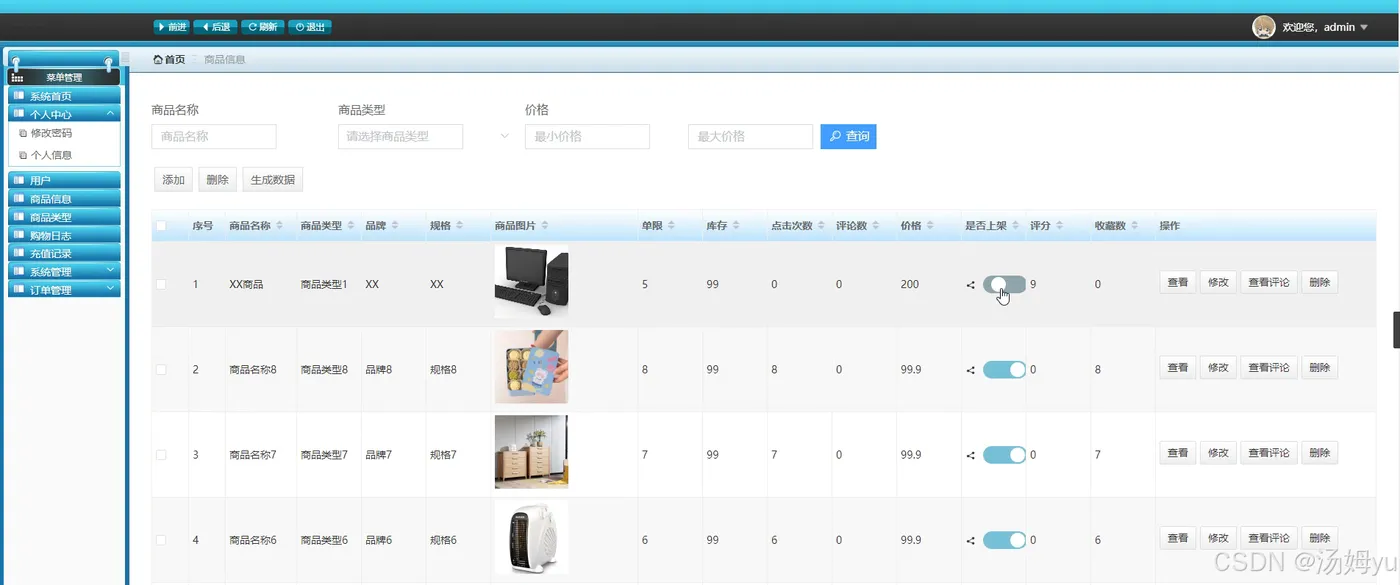This screenshot has width=1400, height=585.
Task: Open the heater image thumbnail for 商品名称6
Action: pos(531,538)
